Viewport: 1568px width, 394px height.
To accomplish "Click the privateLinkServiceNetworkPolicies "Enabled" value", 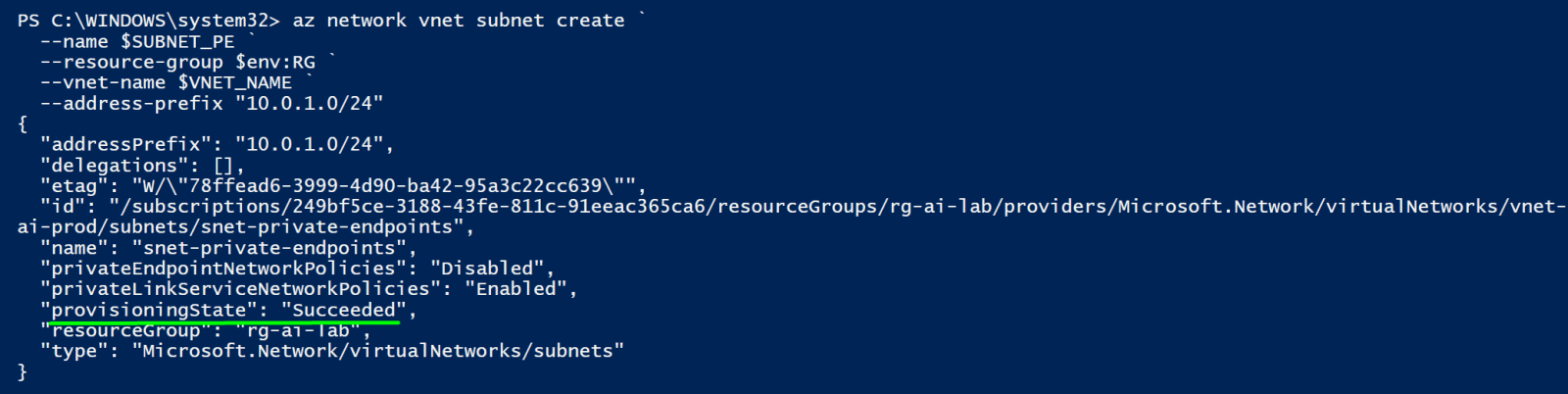I will coord(516,288).
